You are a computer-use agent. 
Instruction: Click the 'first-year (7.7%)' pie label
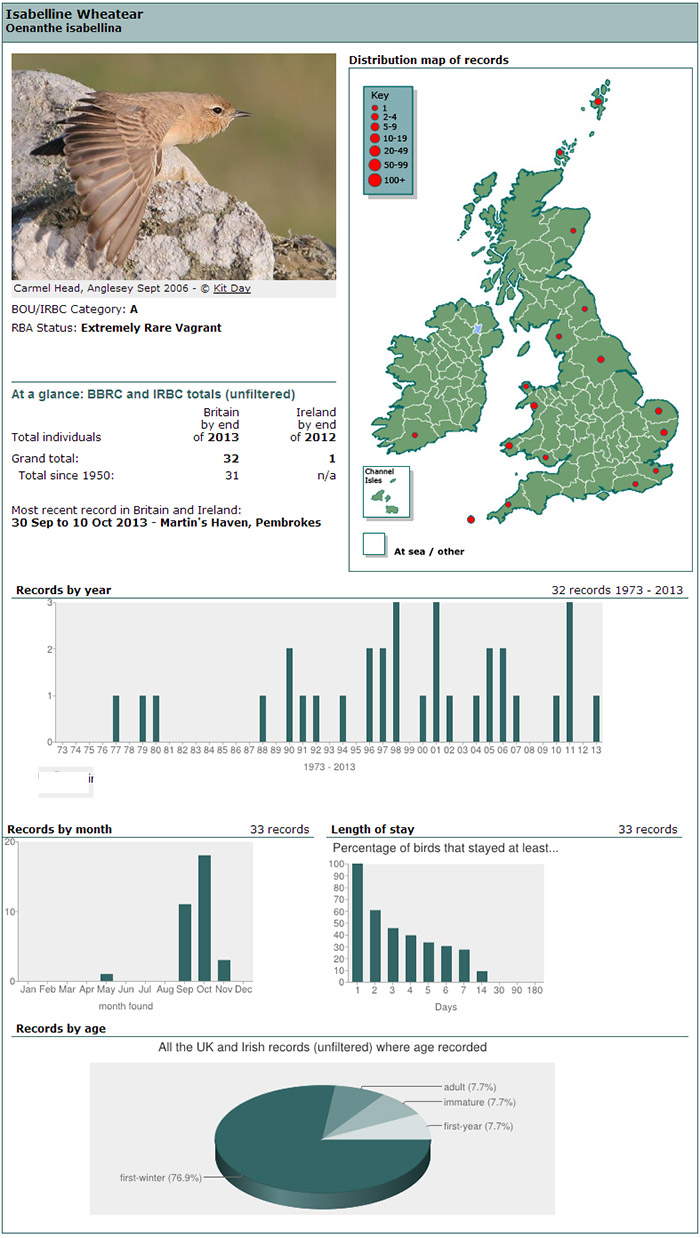click(478, 1125)
